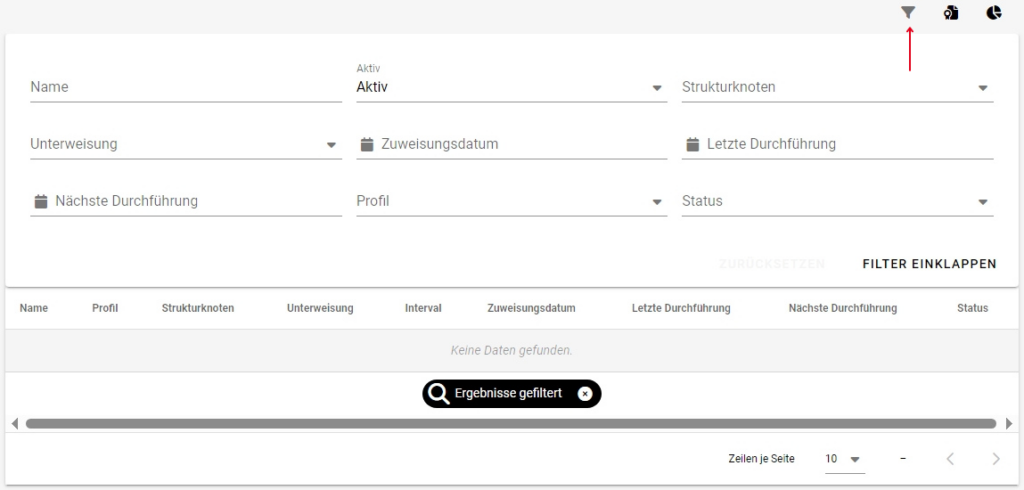1024x490 pixels.
Task: Open the Strukturknoten dropdown
Action: [x=982, y=88]
